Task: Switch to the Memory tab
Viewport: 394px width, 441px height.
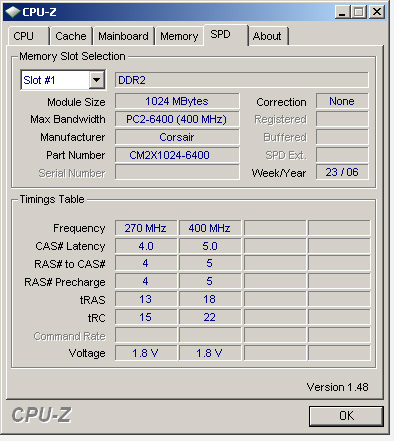Action: click(x=179, y=36)
